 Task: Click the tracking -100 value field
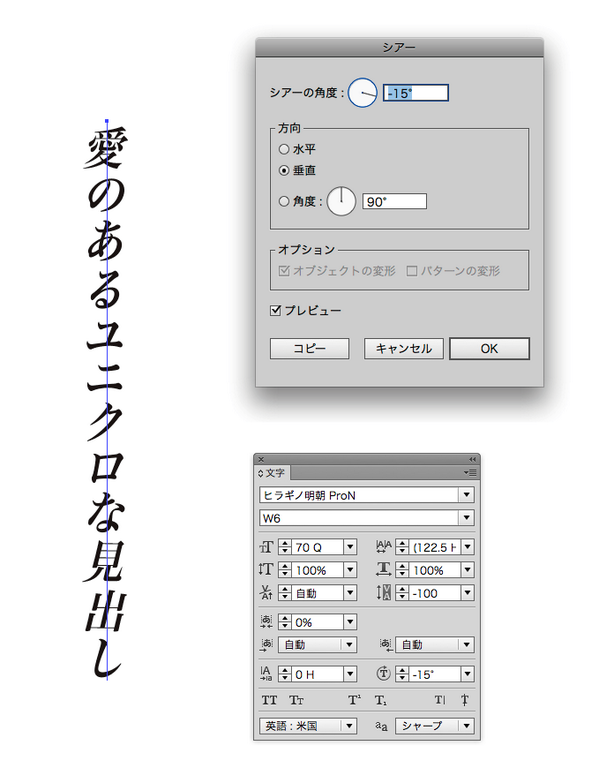click(435, 593)
